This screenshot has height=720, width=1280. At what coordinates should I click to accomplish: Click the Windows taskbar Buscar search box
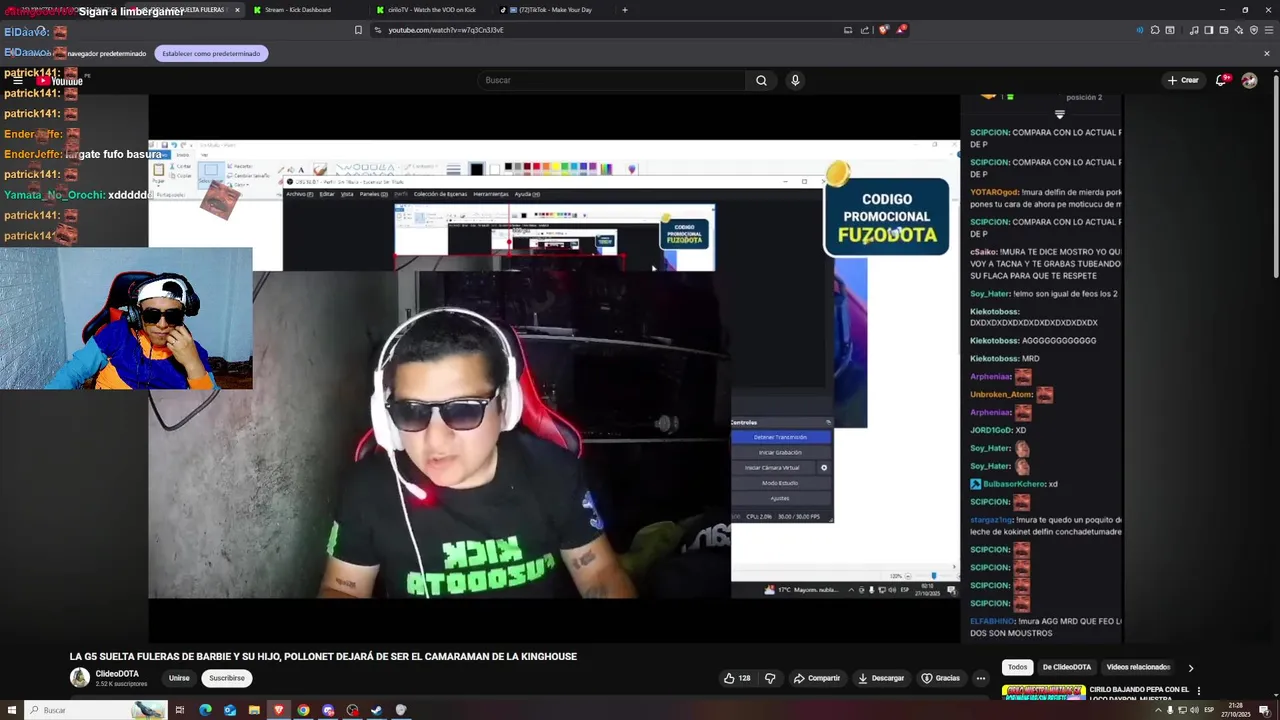[94, 710]
